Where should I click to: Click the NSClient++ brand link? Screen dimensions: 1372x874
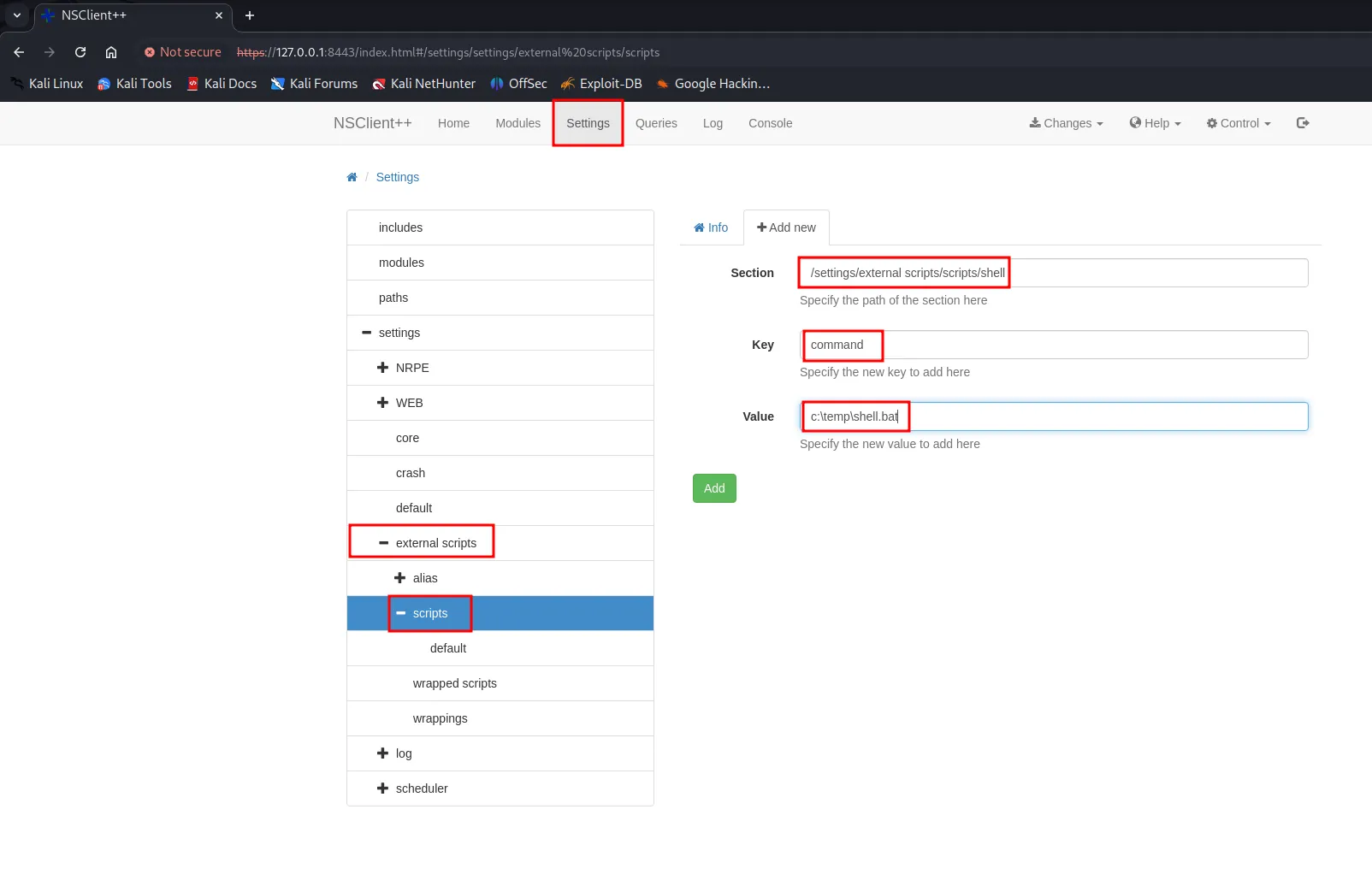click(x=373, y=123)
